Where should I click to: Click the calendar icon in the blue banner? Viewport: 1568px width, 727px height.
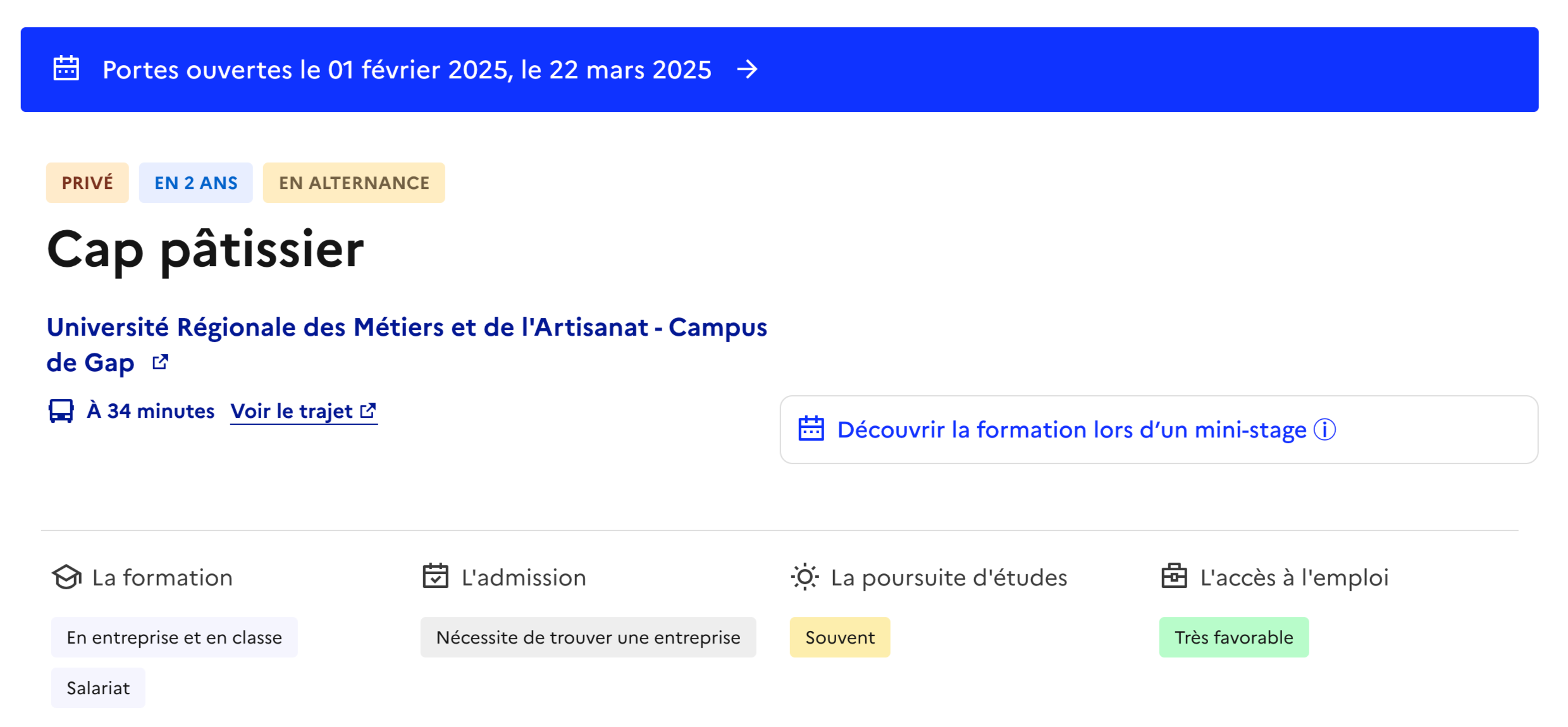pyautogui.click(x=66, y=68)
